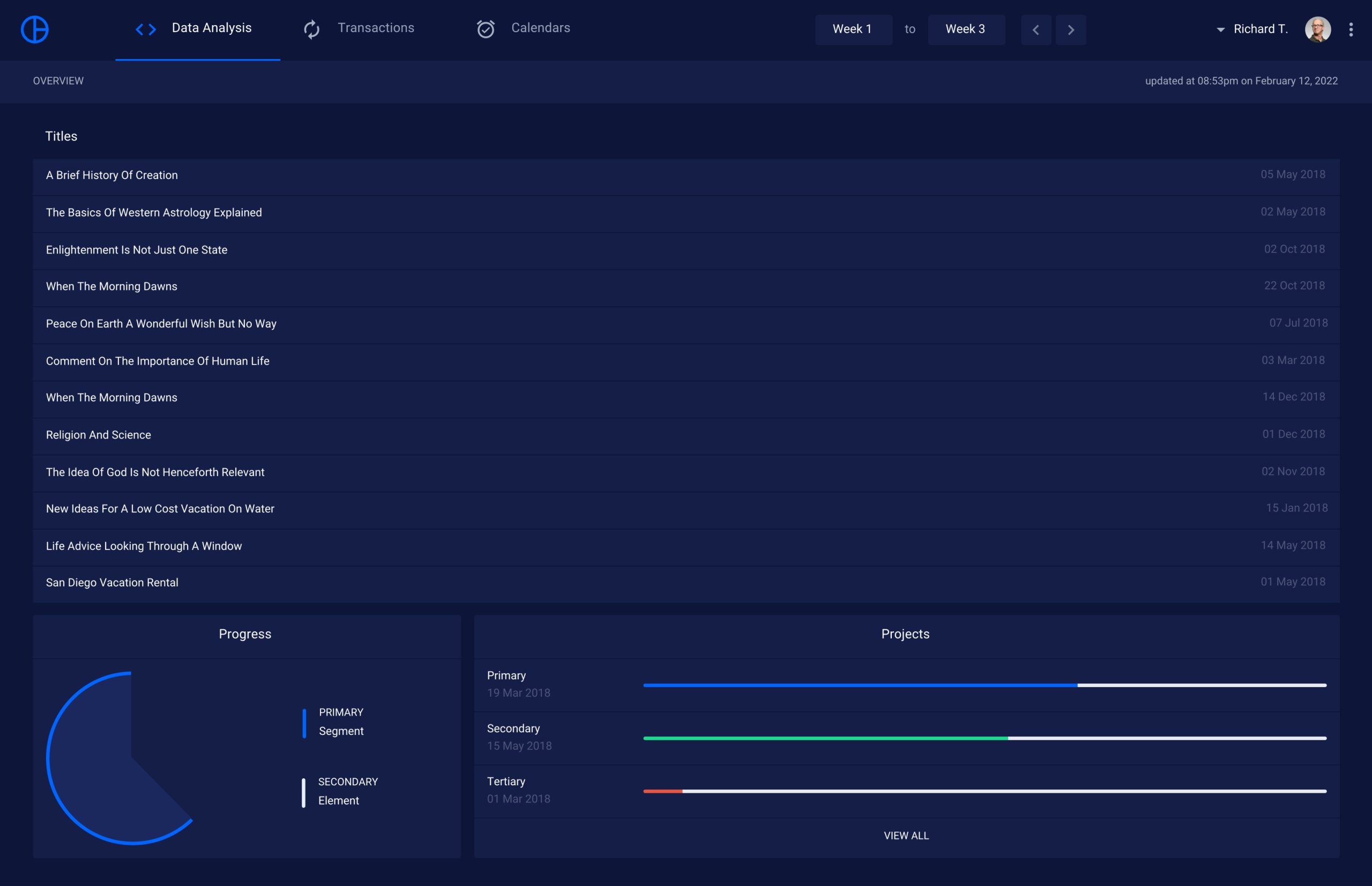
Task: Open 'New Ideas For A Low Cost Vacation On Water'
Action: [x=685, y=510]
